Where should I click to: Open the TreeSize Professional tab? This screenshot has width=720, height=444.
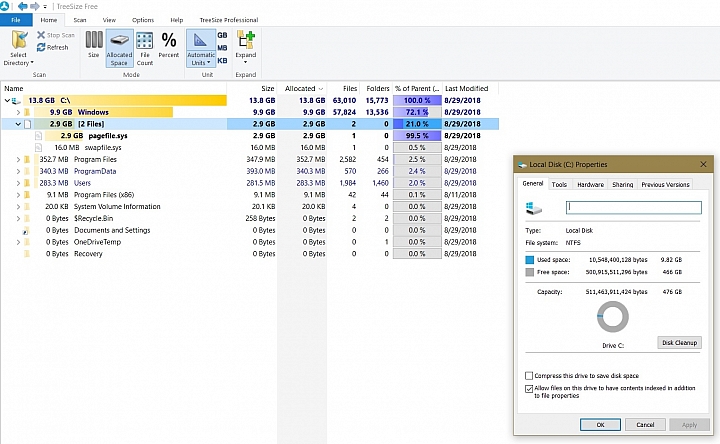click(229, 20)
